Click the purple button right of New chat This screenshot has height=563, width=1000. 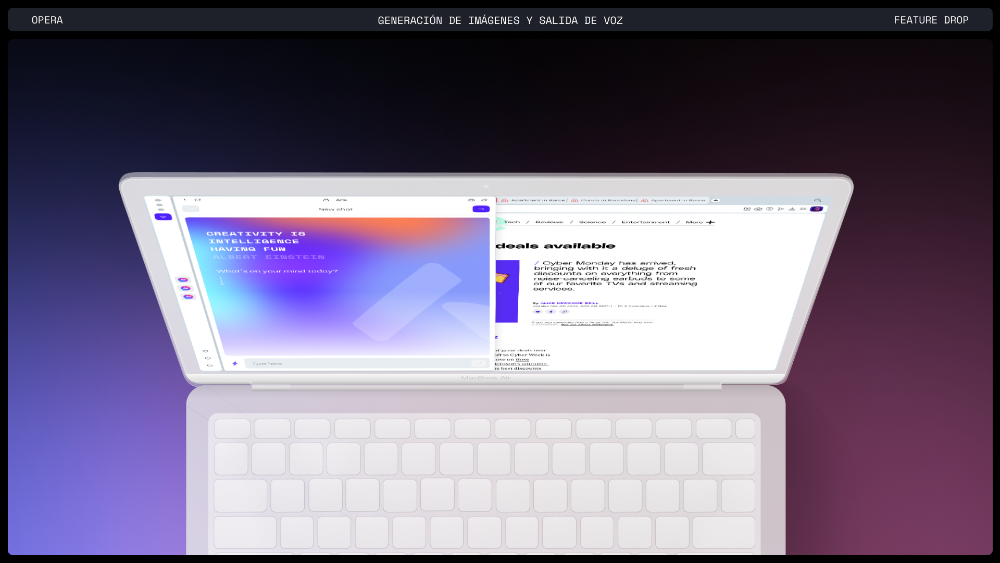(481, 209)
